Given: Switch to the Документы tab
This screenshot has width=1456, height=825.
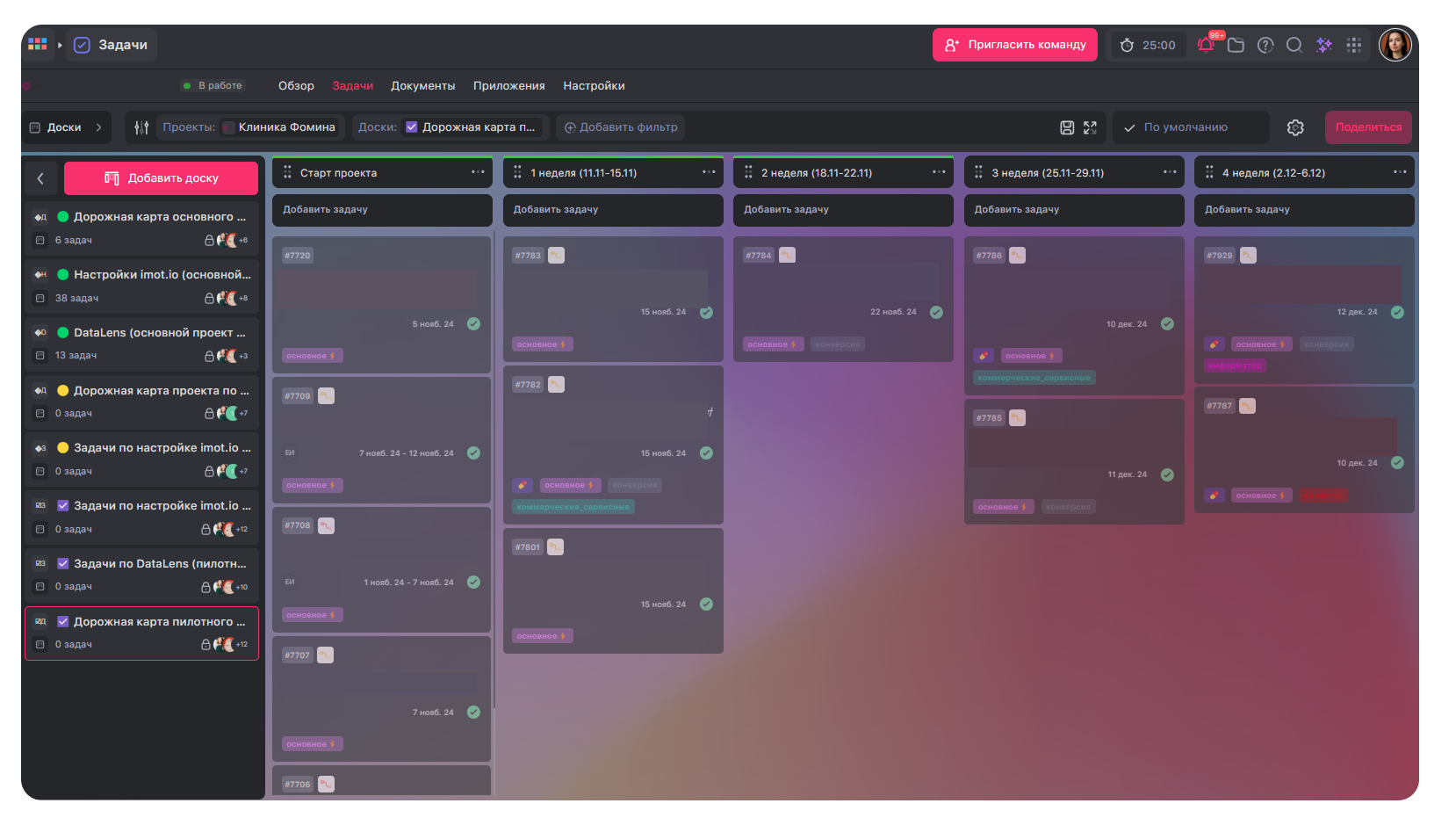Looking at the screenshot, I should (423, 85).
